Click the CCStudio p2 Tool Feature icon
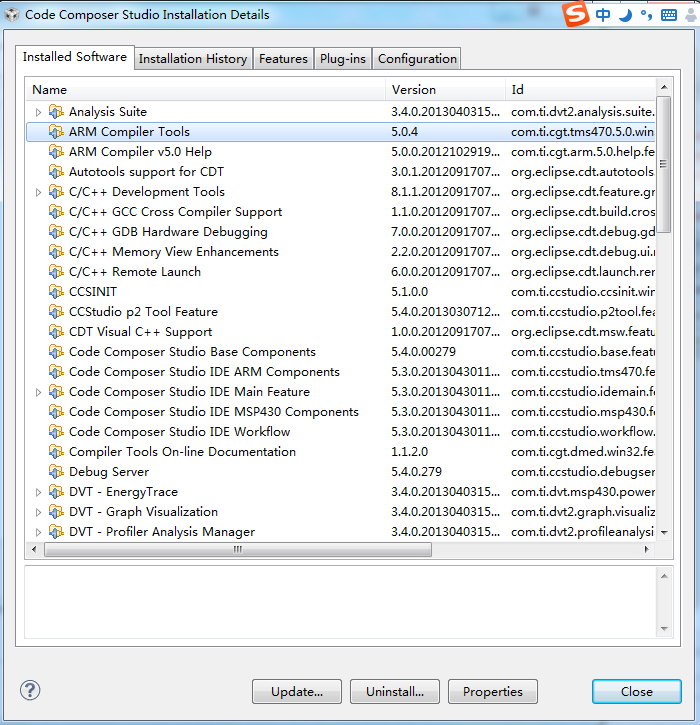 click(56, 312)
